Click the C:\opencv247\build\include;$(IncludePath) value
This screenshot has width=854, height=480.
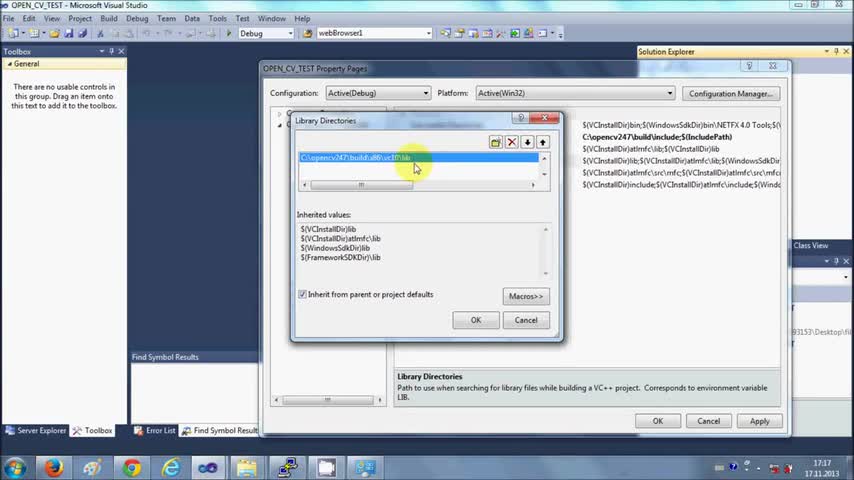(657, 137)
